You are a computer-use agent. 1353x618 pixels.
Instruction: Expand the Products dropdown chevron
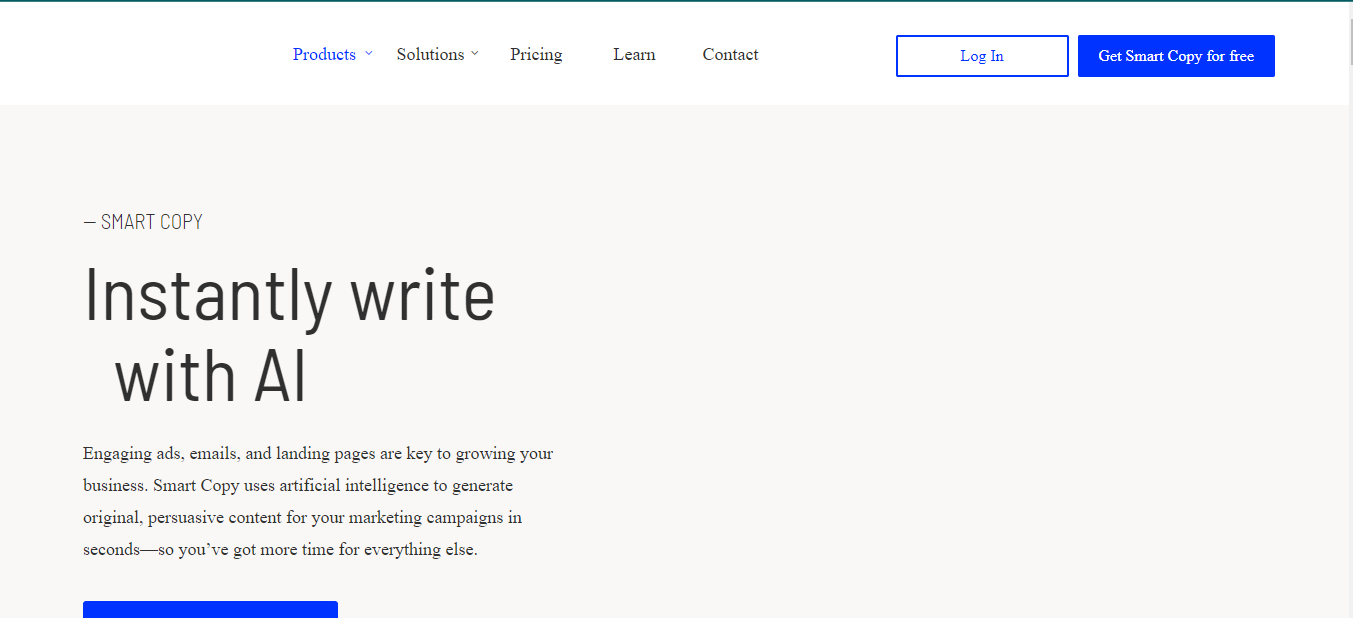368,53
